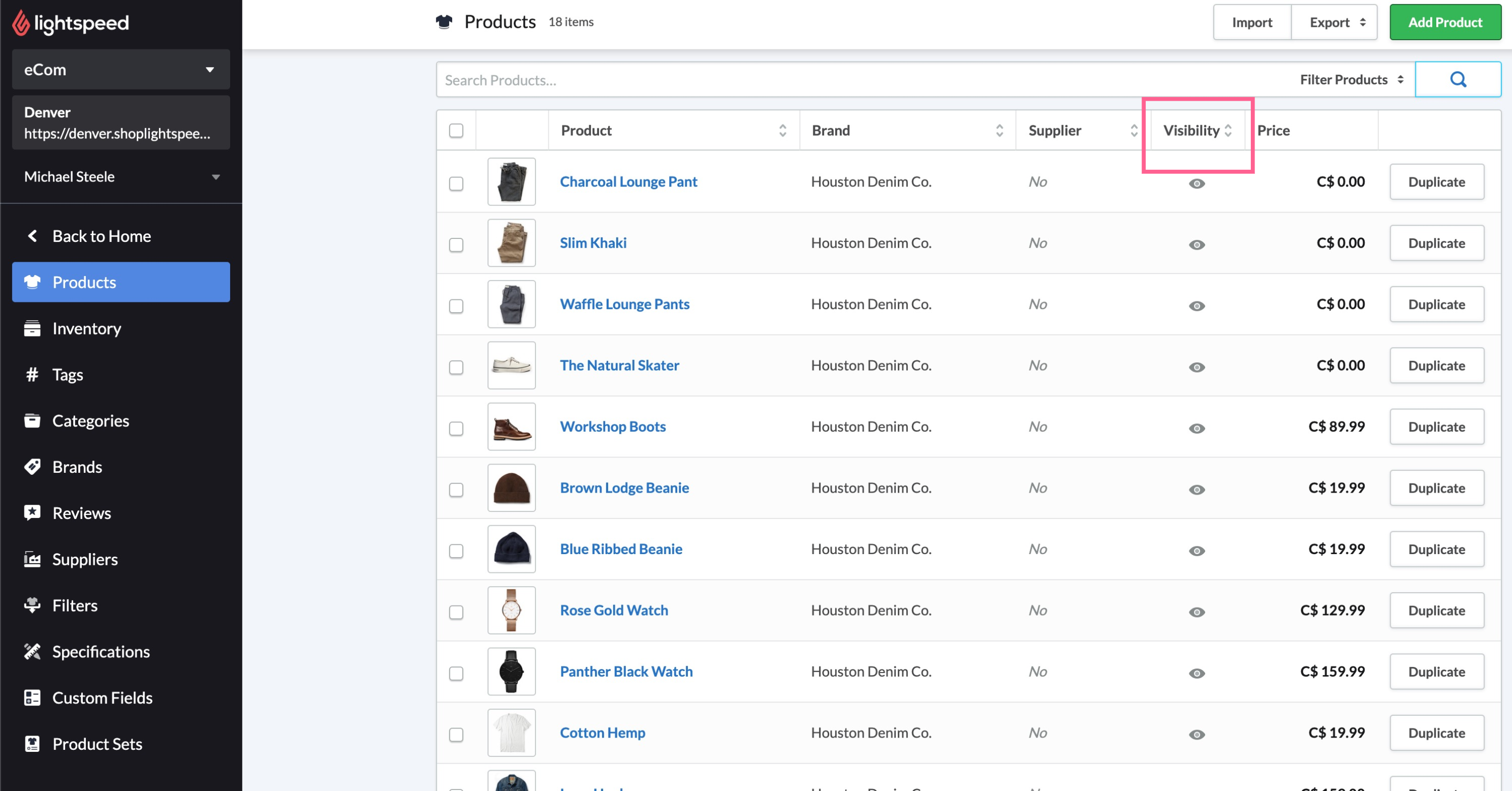Viewport: 1512px width, 791px height.
Task: Click the Rose Gold Watch thumbnail image
Action: [x=511, y=610]
